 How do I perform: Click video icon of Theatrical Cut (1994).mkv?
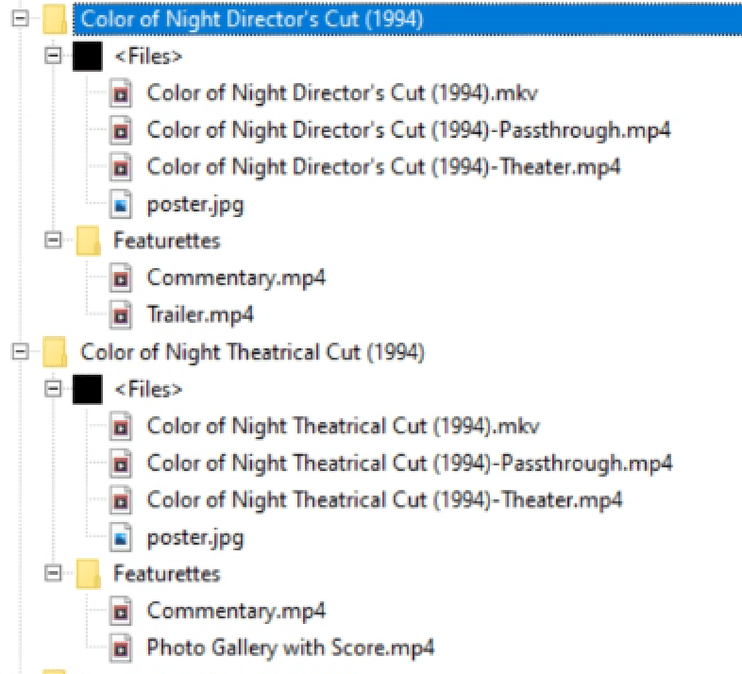pos(121,426)
